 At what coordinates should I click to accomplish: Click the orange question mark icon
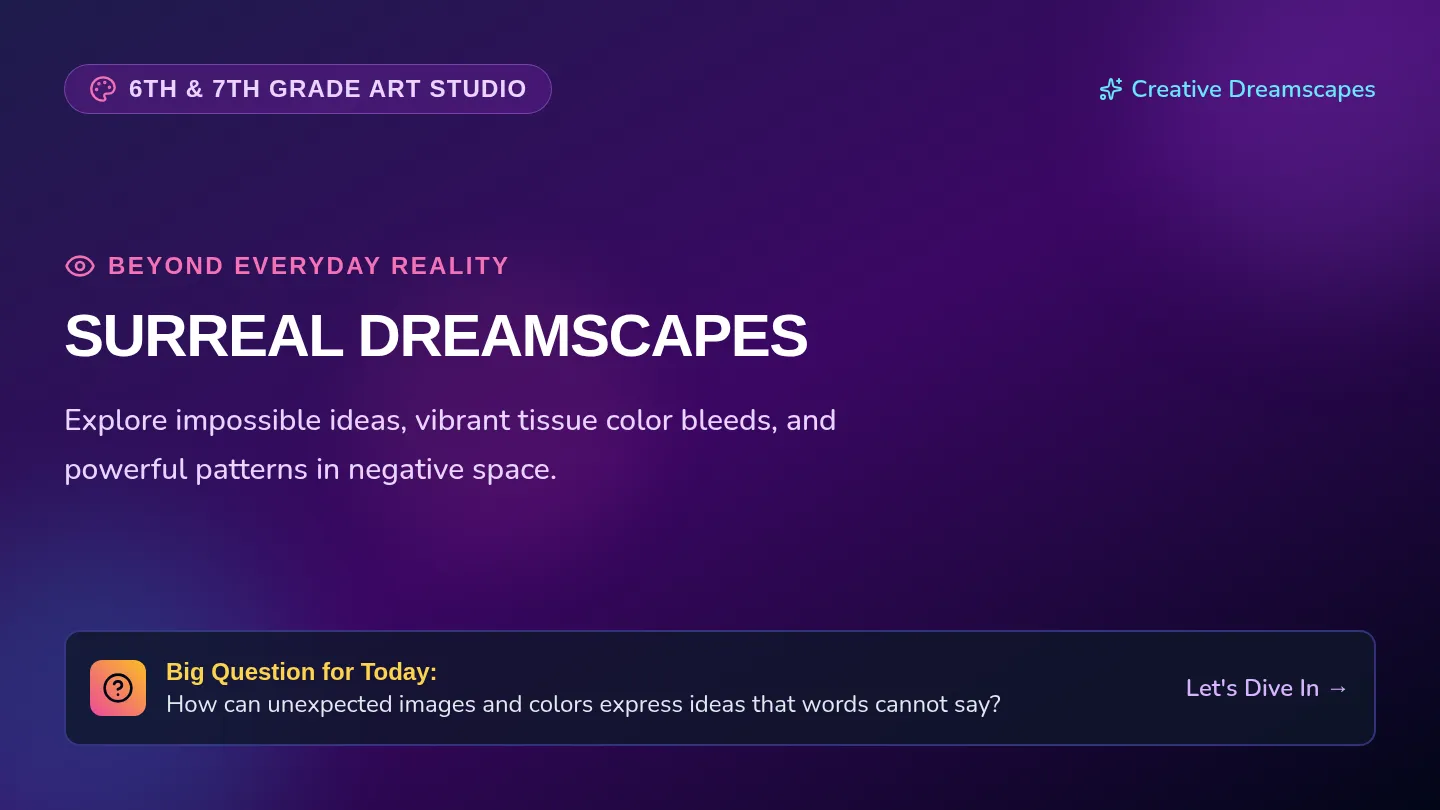118,688
